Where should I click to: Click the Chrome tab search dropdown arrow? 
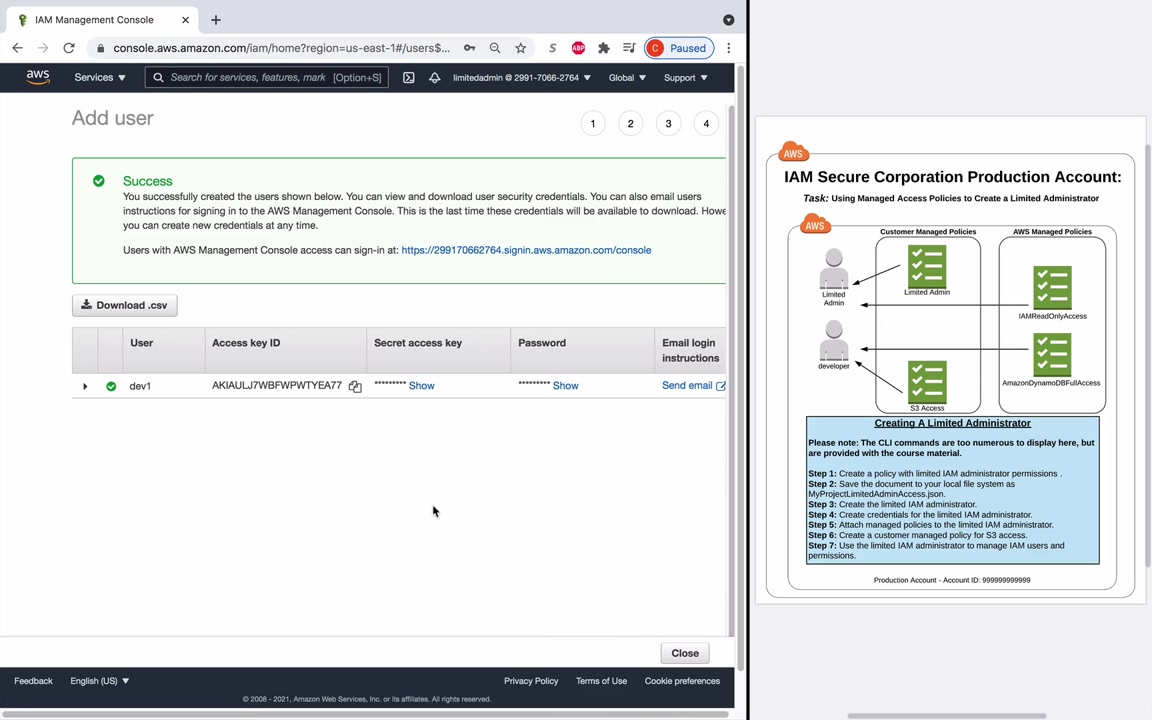tap(728, 20)
